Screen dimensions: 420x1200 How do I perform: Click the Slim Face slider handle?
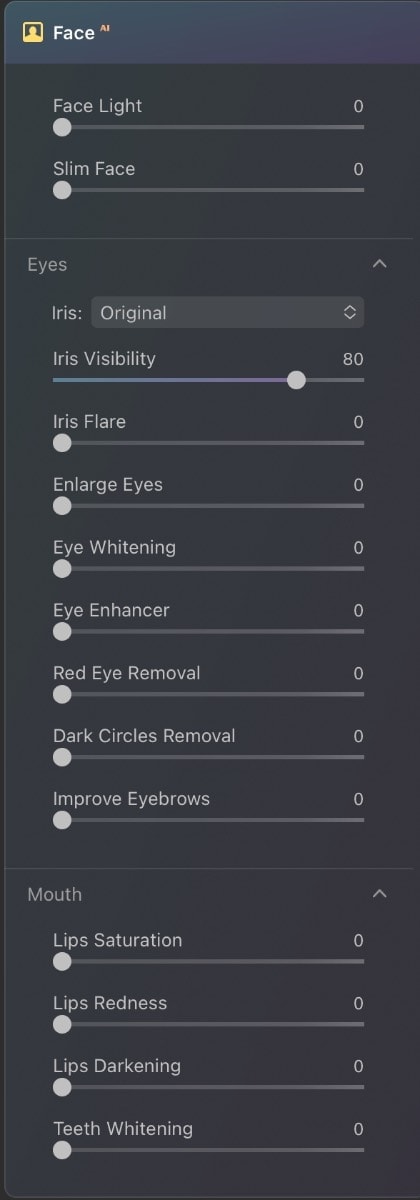pos(62,190)
